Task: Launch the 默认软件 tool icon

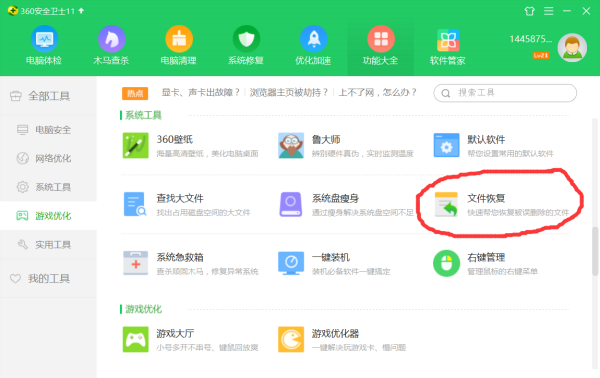Action: click(446, 145)
